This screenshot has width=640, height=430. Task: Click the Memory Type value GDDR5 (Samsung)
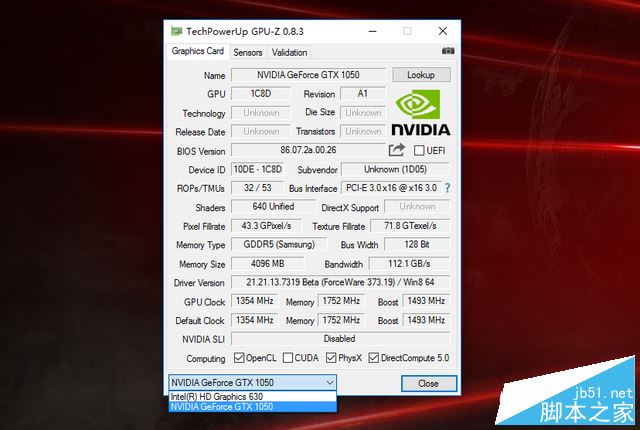(279, 244)
